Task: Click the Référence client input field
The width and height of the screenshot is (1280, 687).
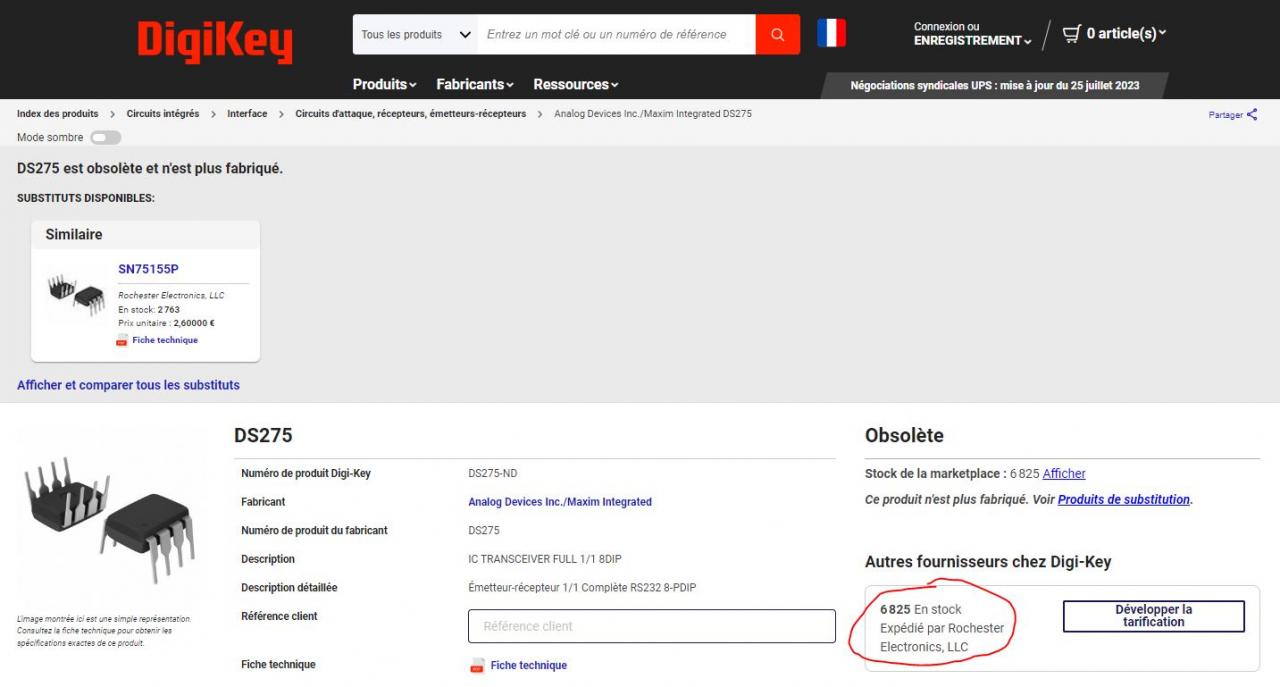Action: pos(652,626)
